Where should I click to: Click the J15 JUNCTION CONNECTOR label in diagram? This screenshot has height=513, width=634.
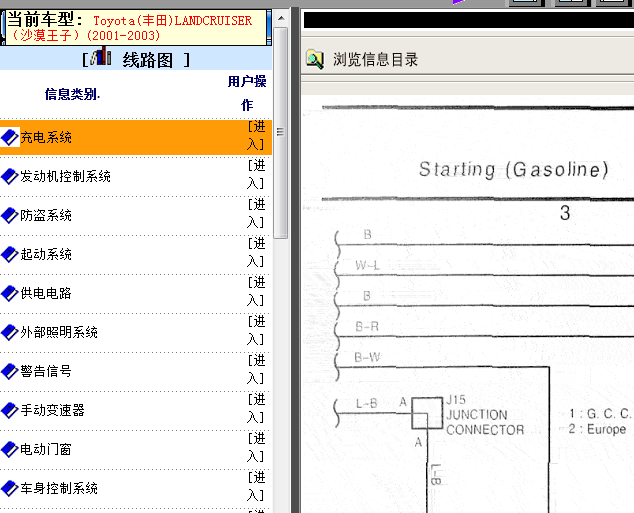click(x=485, y=415)
